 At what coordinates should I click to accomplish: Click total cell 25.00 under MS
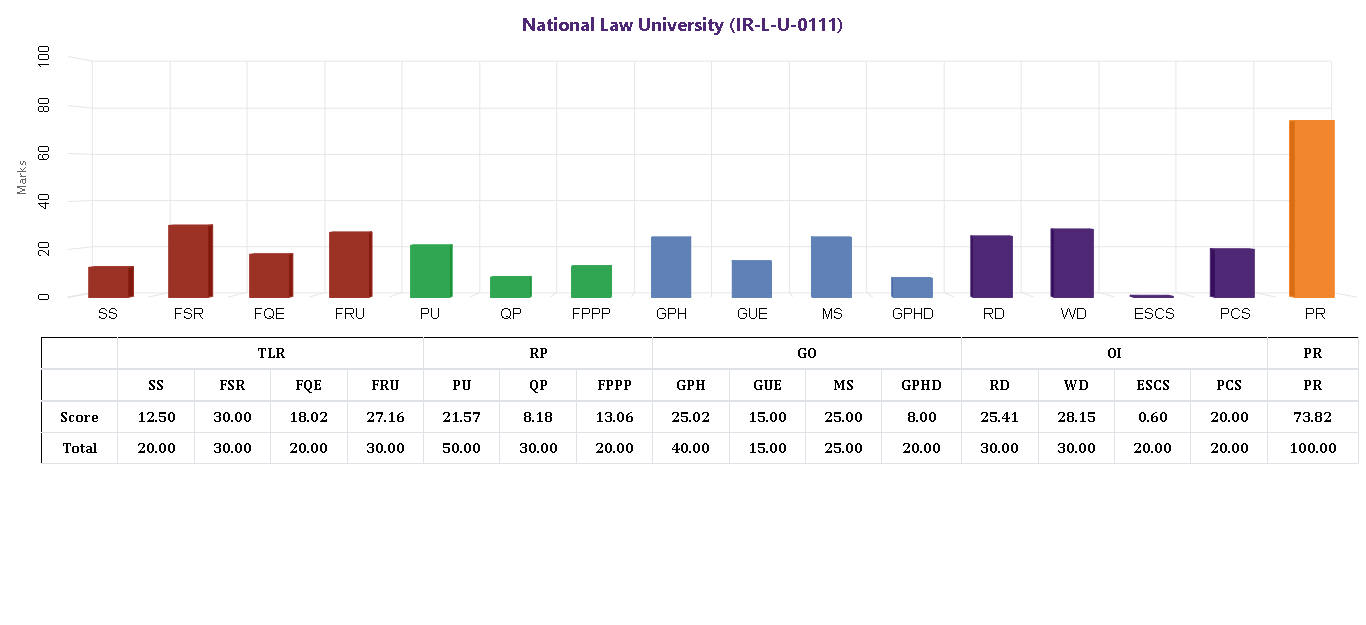(844, 448)
